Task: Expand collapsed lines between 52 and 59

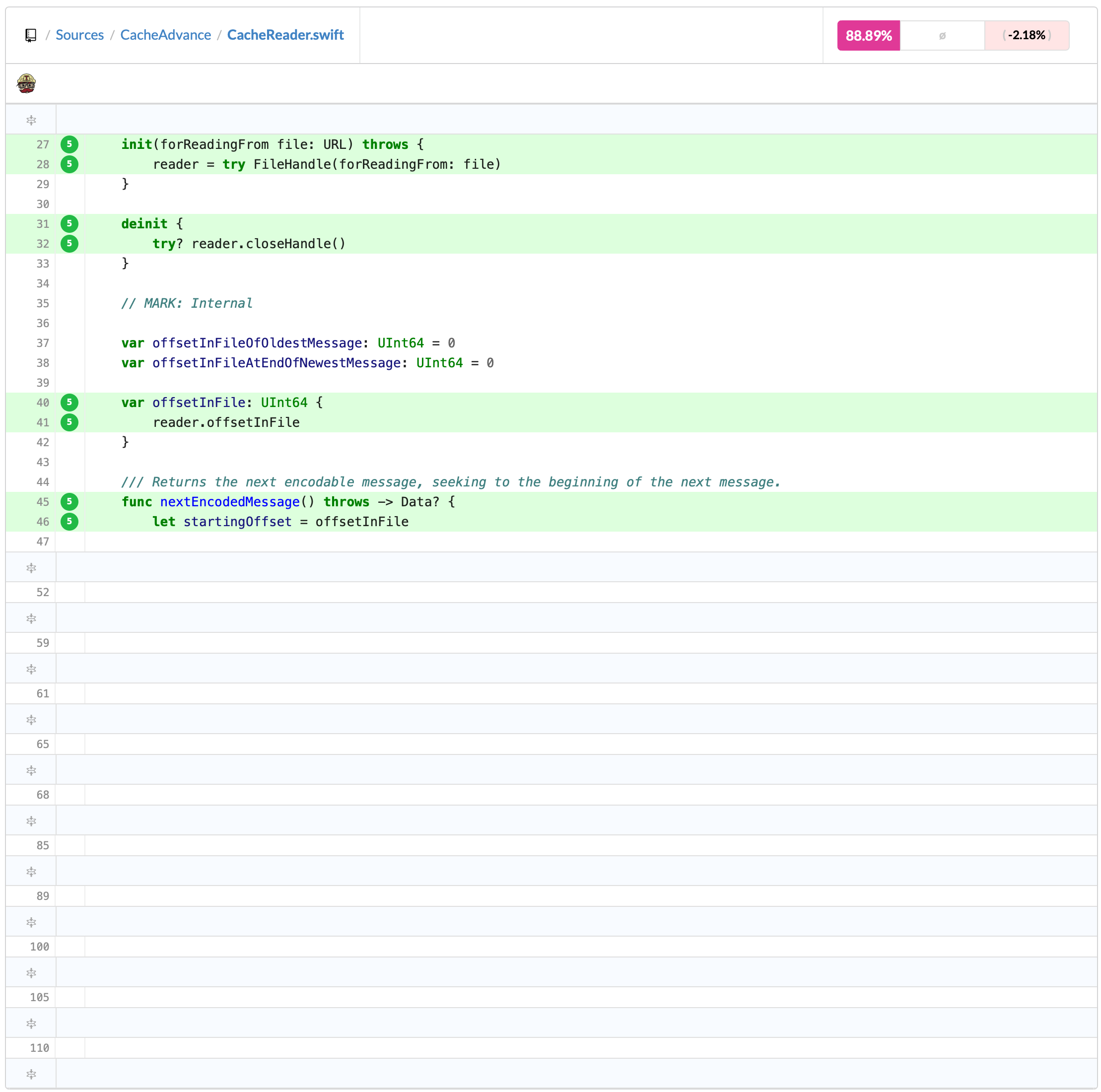Action: (x=31, y=619)
